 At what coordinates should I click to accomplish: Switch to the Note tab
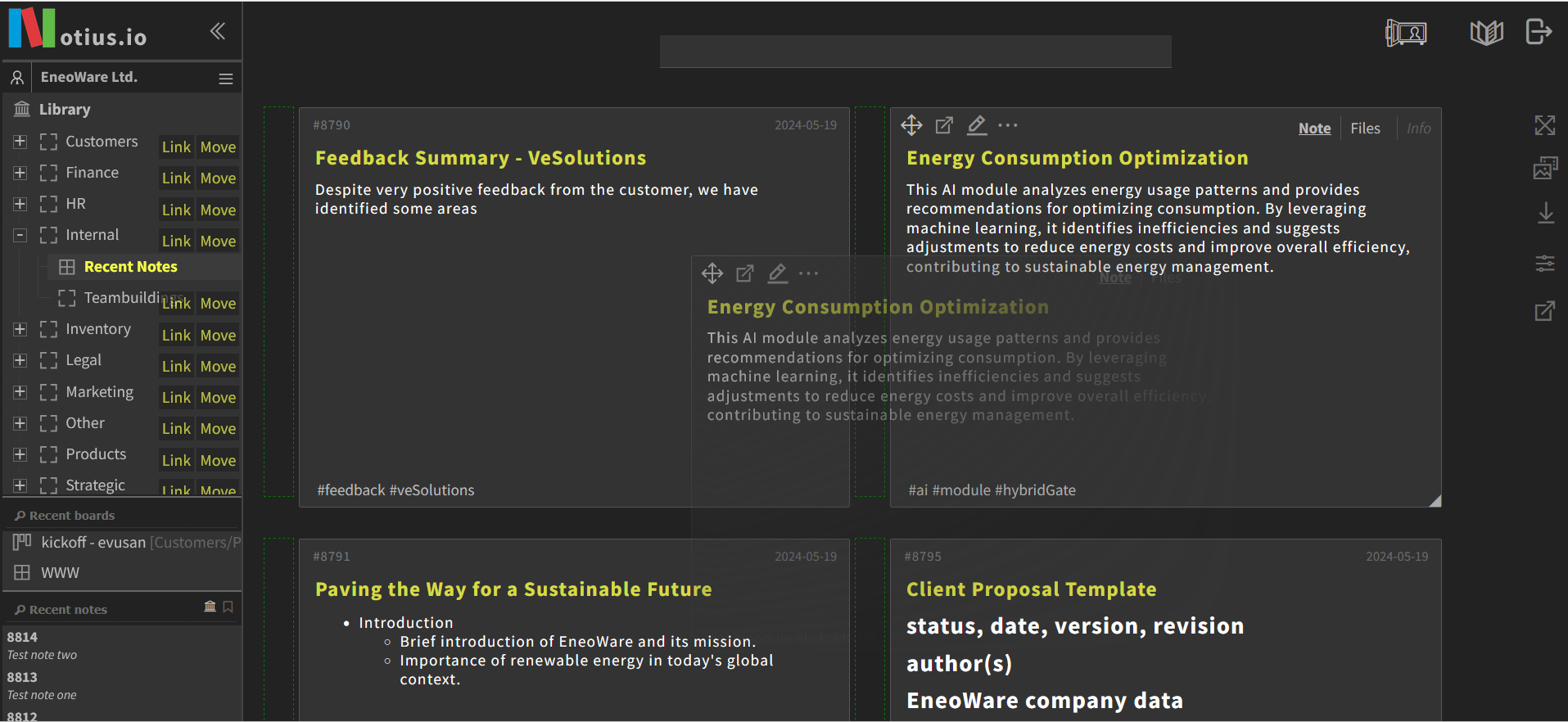coord(1314,129)
